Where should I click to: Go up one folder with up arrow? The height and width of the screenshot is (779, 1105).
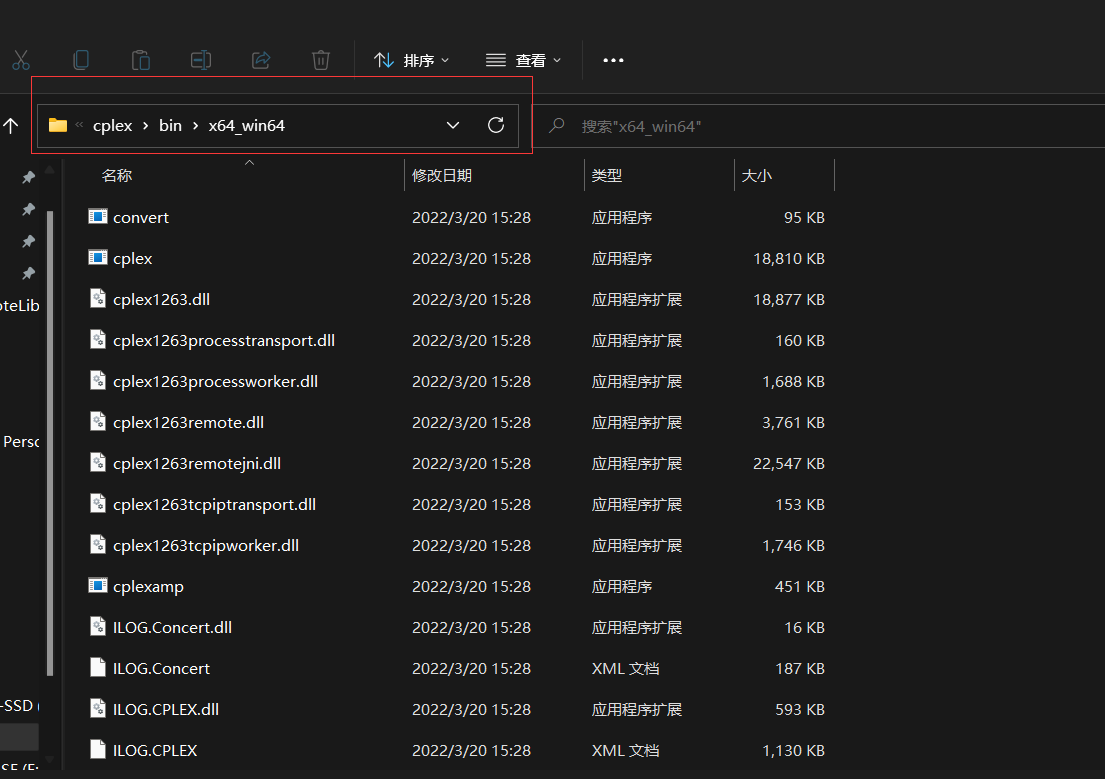pyautogui.click(x=11, y=126)
